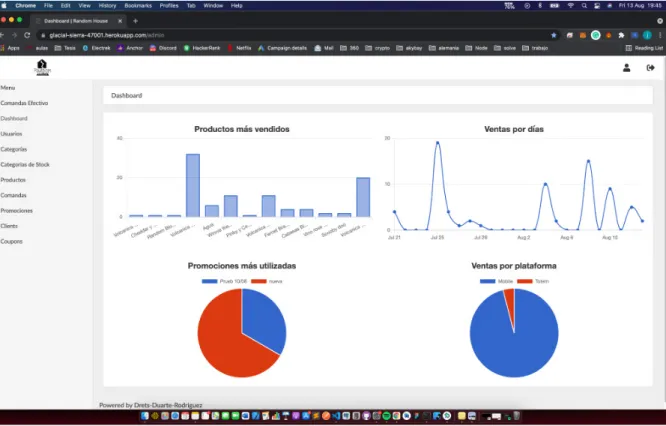Open the Bookmarks menu
The width and height of the screenshot is (666, 426).
[x=138, y=6]
